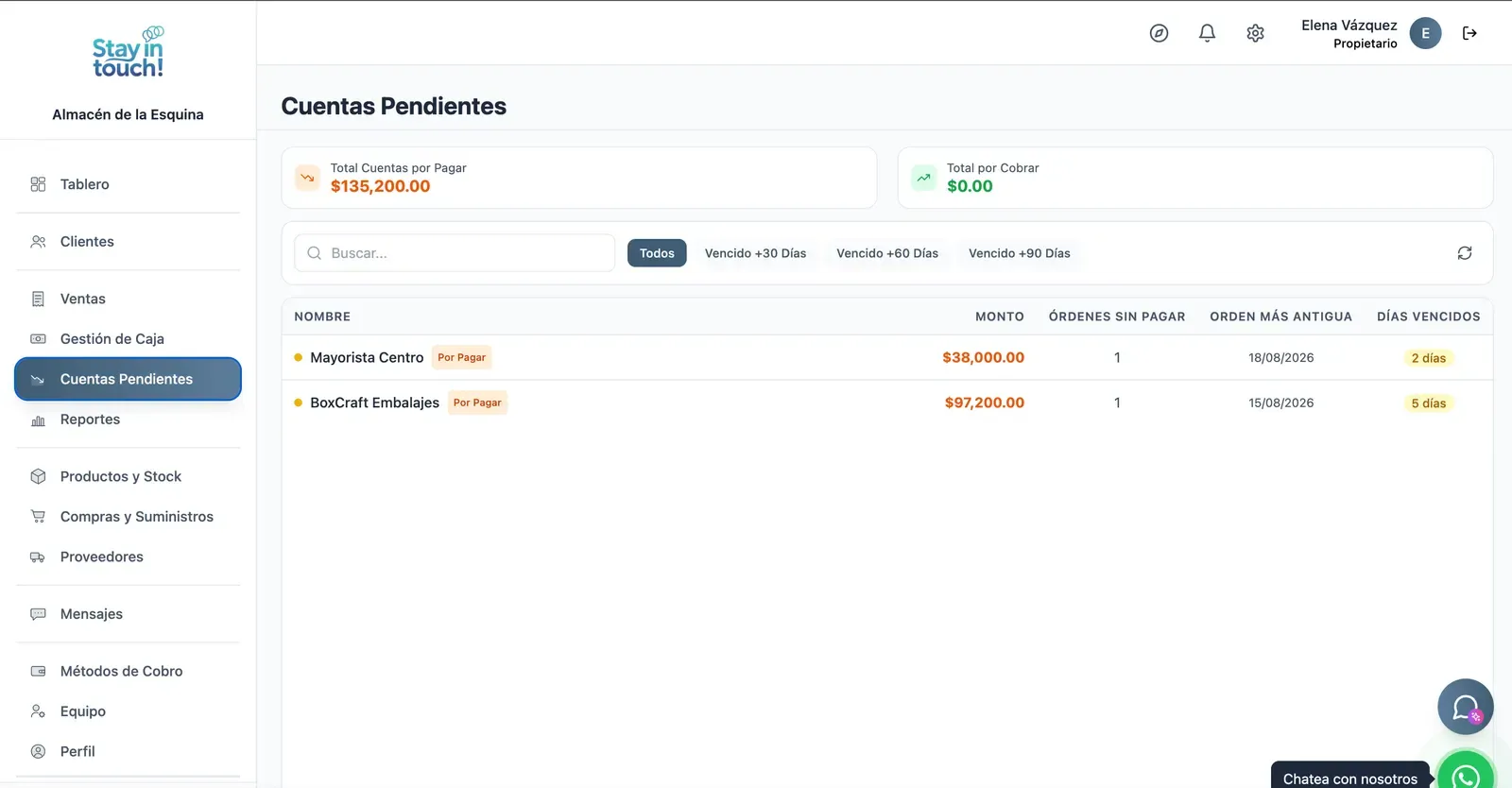Click the 5 días overdue badge
1512x788 pixels.
click(x=1428, y=403)
